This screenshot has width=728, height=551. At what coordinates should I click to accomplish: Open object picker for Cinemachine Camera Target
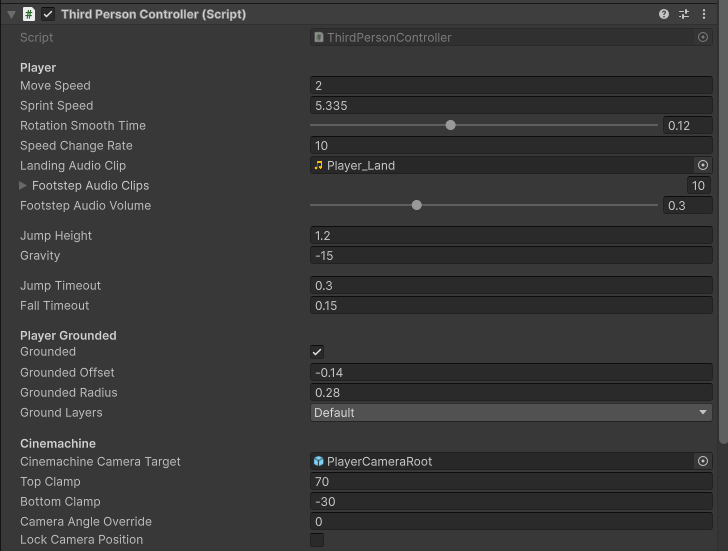703,461
